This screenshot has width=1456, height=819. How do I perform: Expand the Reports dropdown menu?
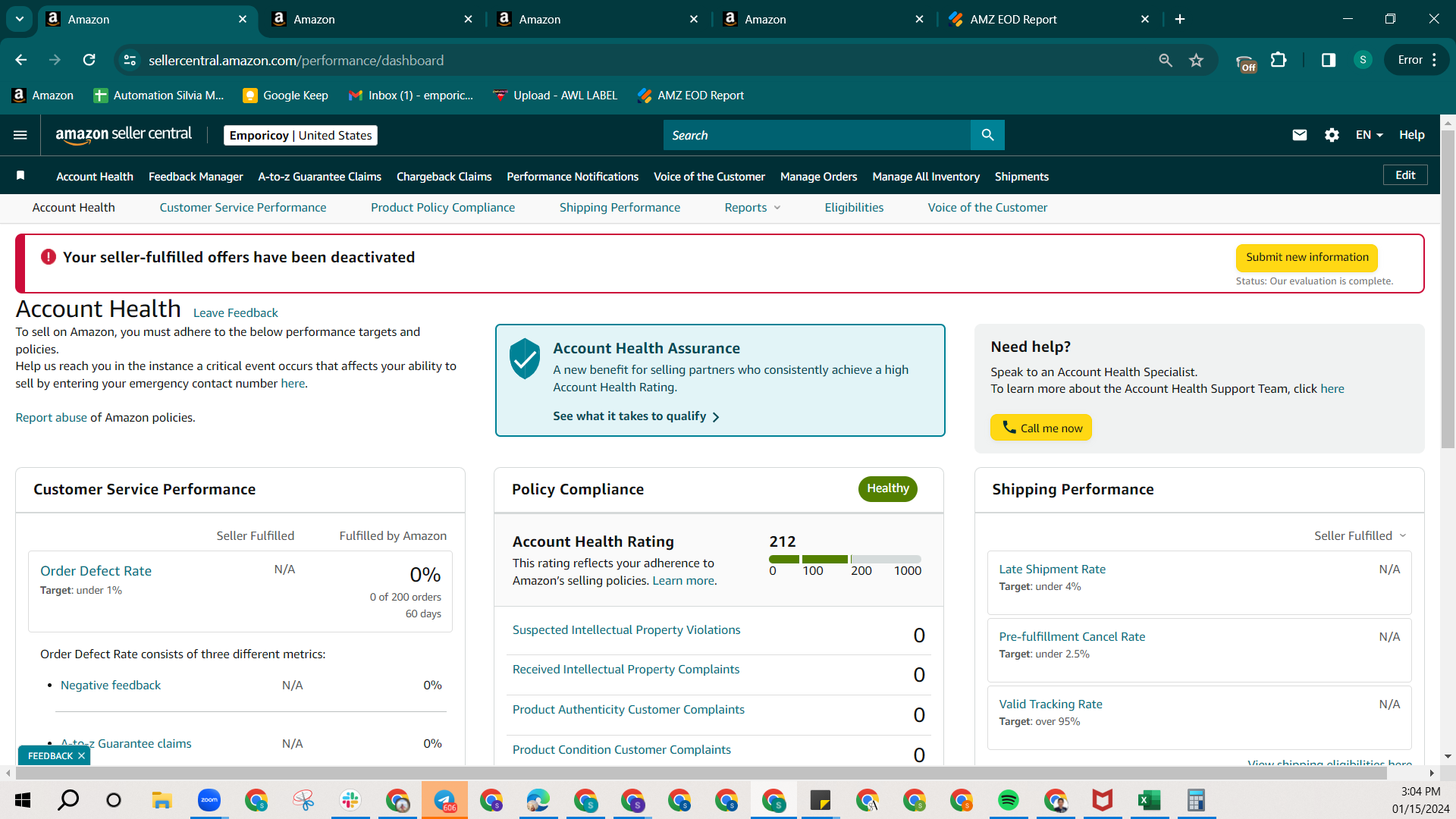tap(752, 208)
